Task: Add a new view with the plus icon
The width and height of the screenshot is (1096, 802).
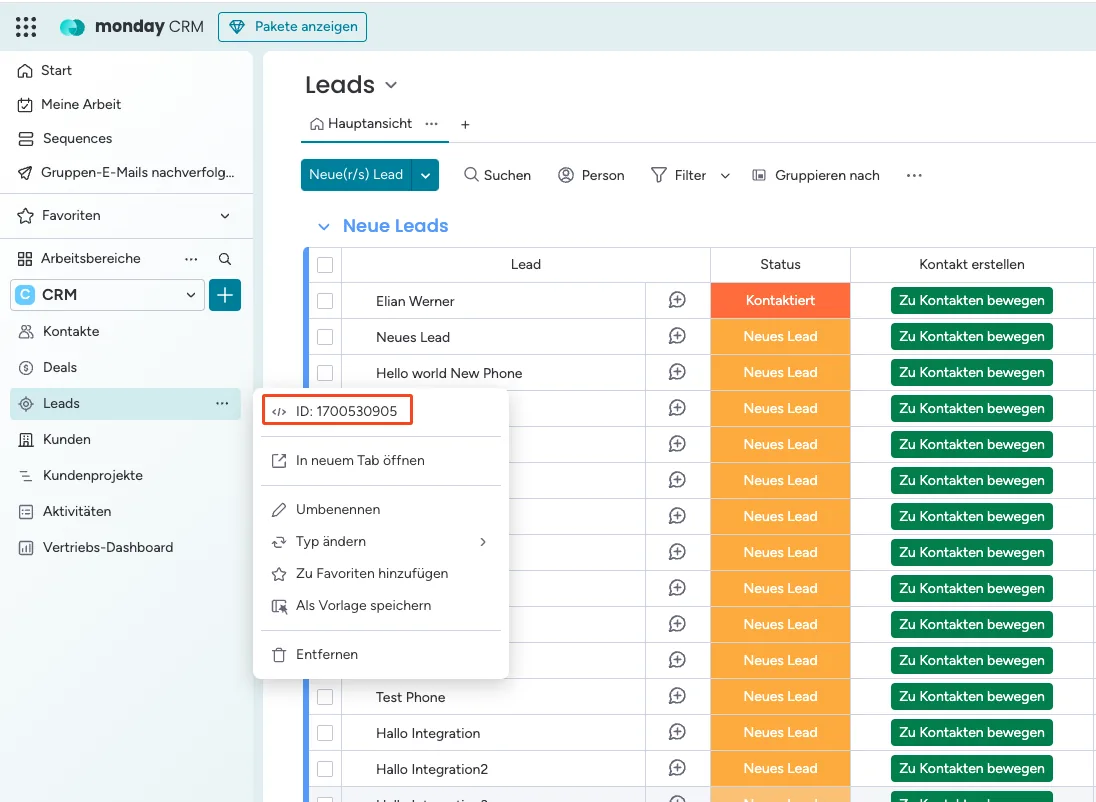Action: (x=465, y=124)
